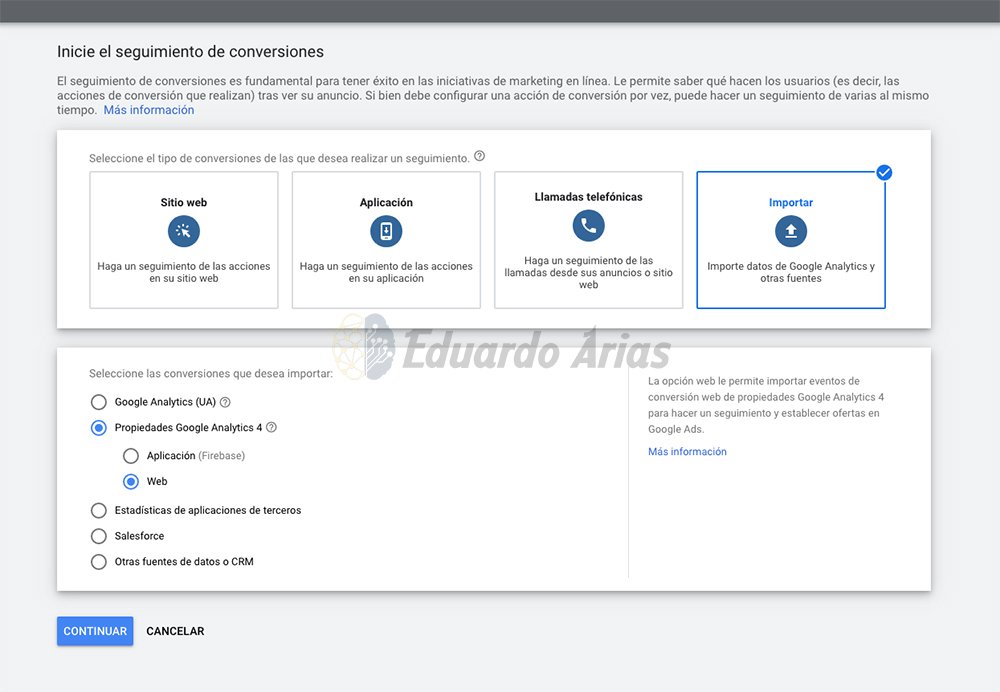Select the Salesforce radio button
This screenshot has height=692, width=1000.
(x=98, y=536)
